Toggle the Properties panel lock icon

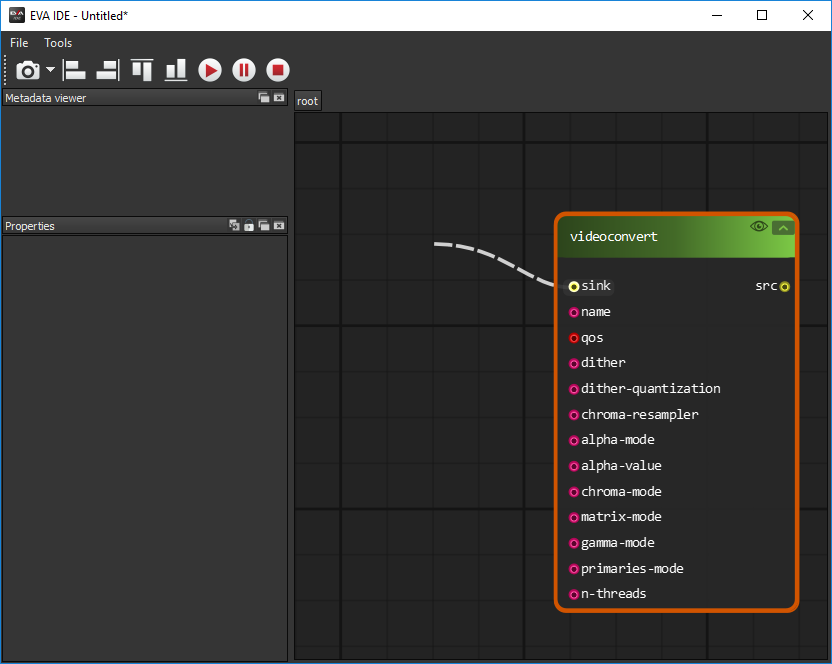click(x=249, y=226)
